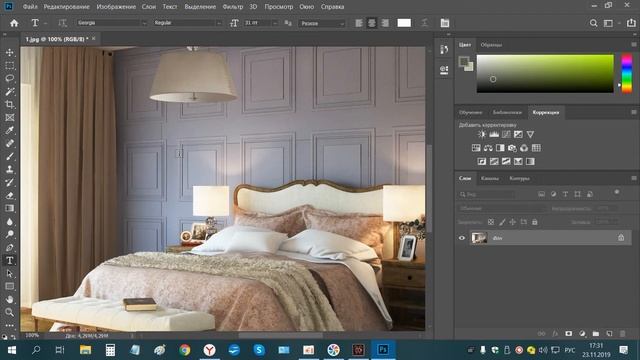Select the Dodge tool
Image resolution: width=640 pixels, height=360 pixels.
click(9, 234)
